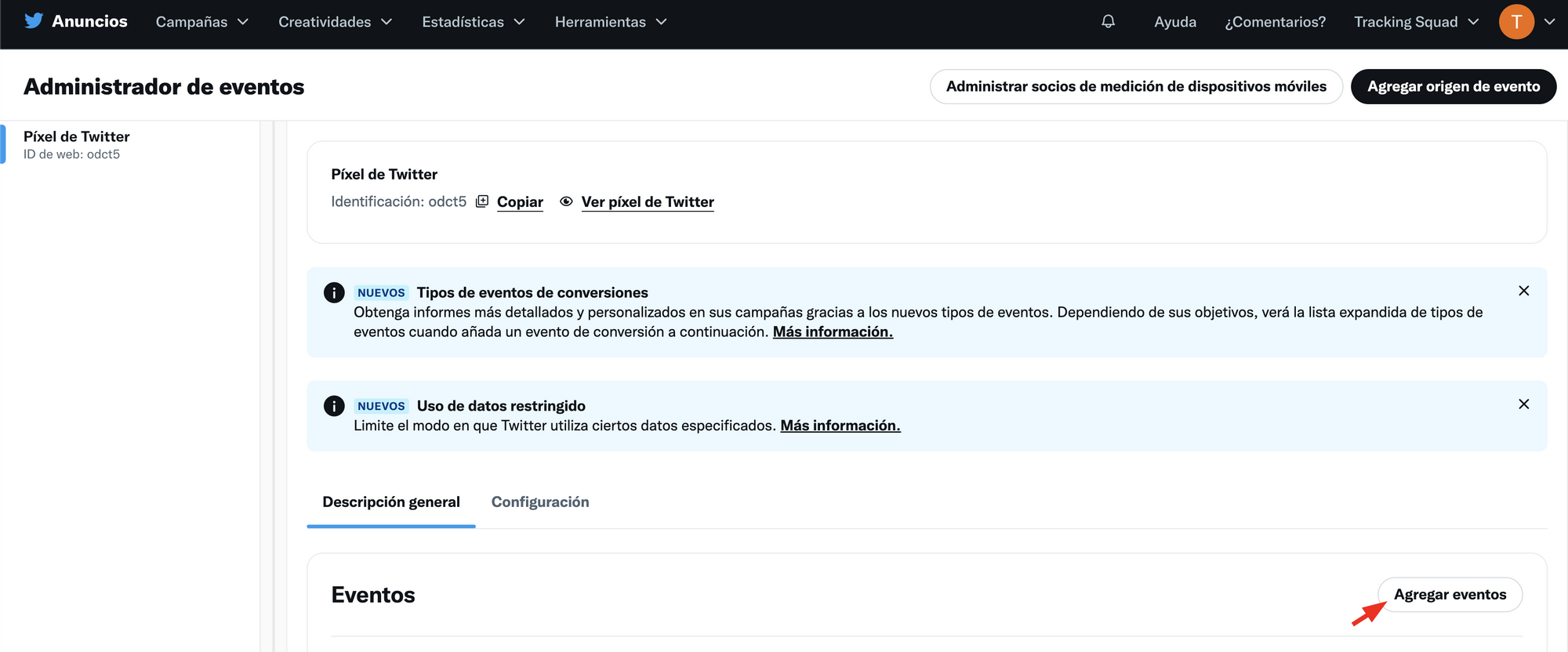Click the Twitter bird logo
The image size is (1568, 652).
tap(34, 21)
